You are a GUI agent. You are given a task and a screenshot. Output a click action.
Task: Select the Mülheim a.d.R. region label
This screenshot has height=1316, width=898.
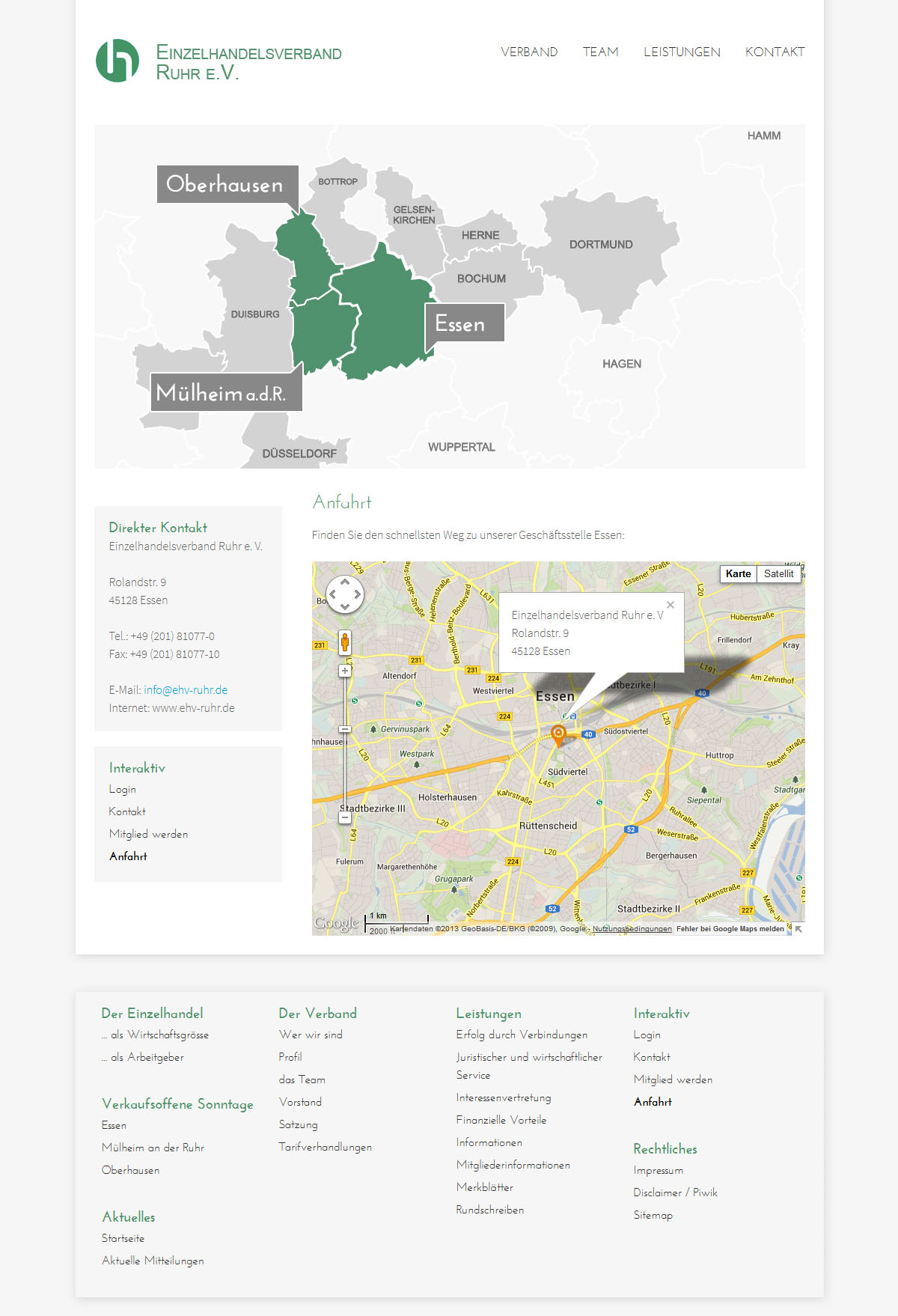(222, 392)
